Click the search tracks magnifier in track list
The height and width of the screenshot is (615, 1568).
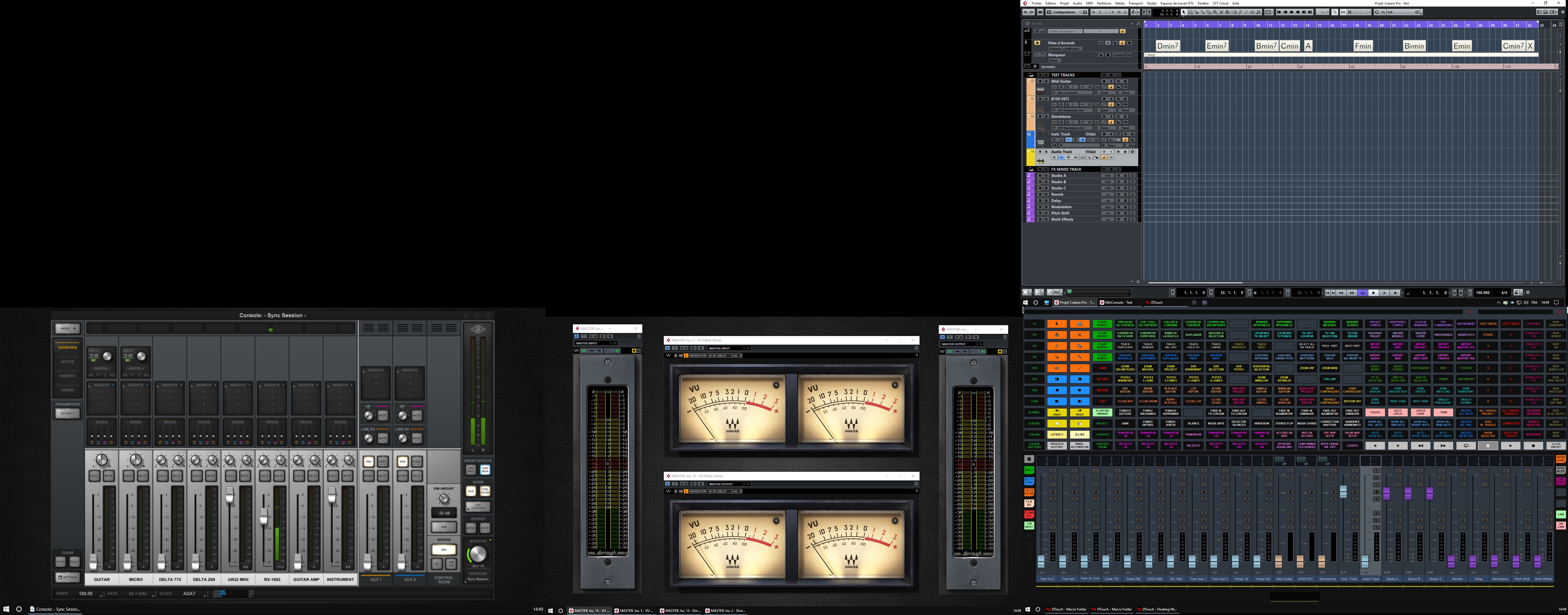[x=1138, y=24]
